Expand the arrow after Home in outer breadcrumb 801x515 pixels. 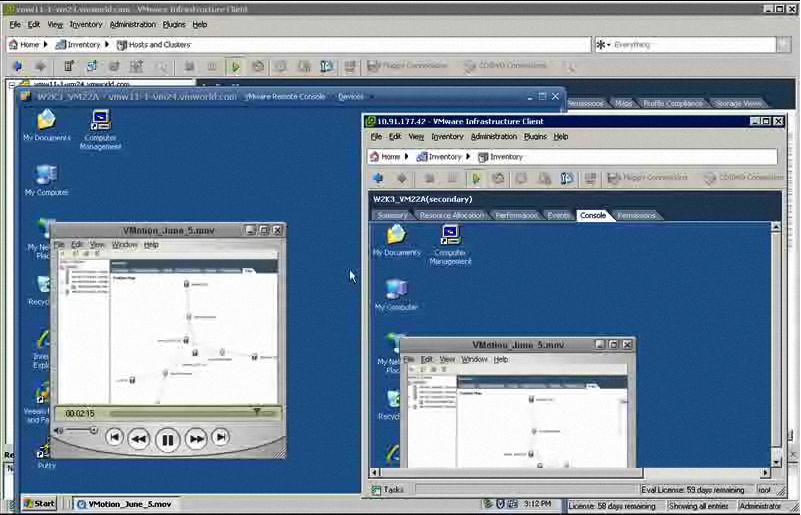pyautogui.click(x=45, y=44)
